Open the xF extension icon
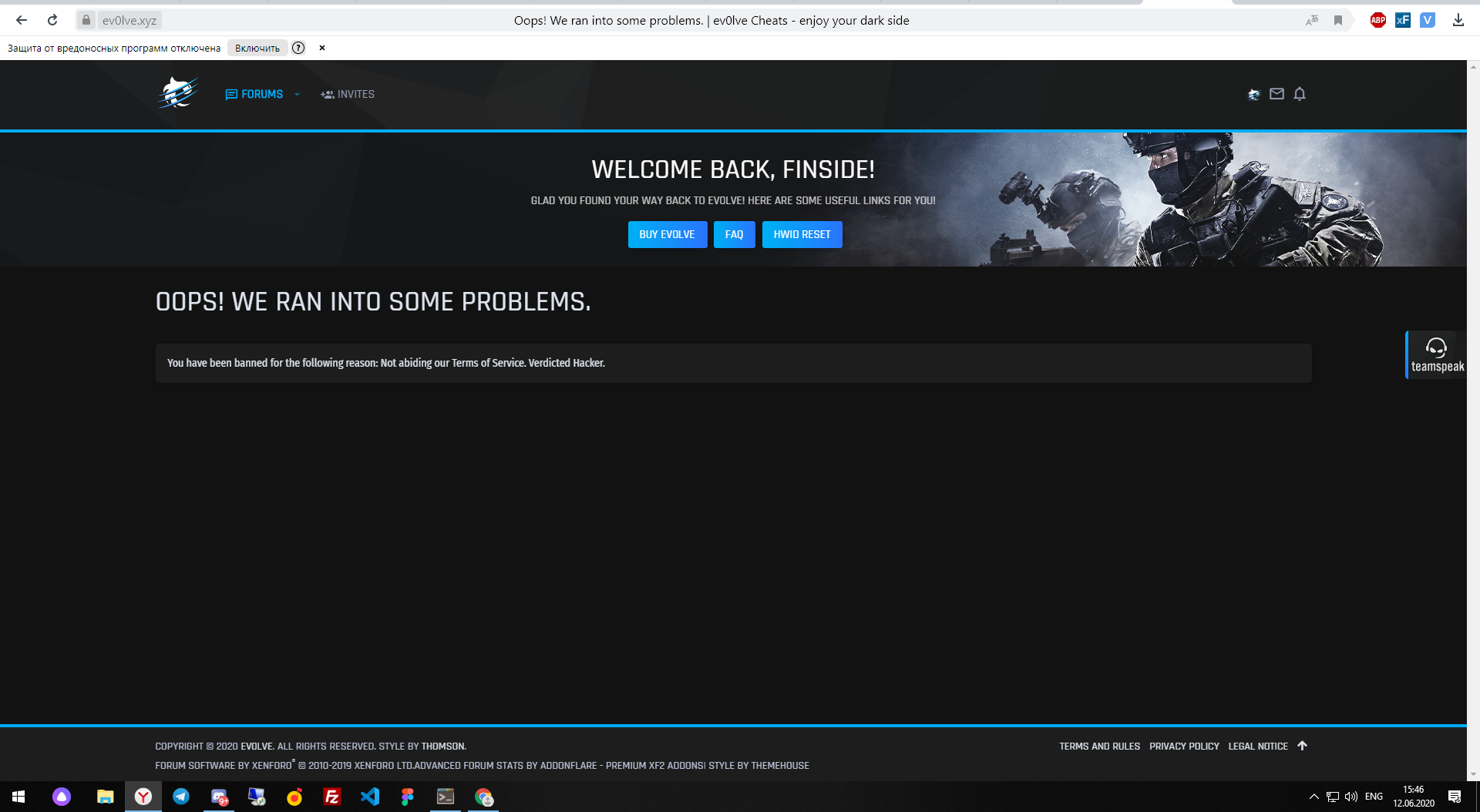 pyautogui.click(x=1403, y=20)
